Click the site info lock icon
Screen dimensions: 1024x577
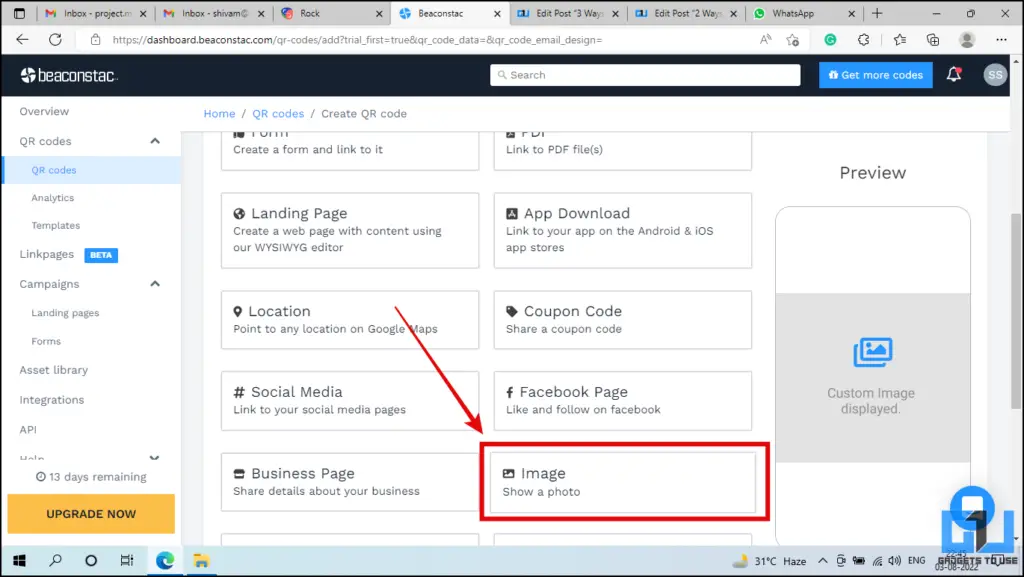[95, 40]
